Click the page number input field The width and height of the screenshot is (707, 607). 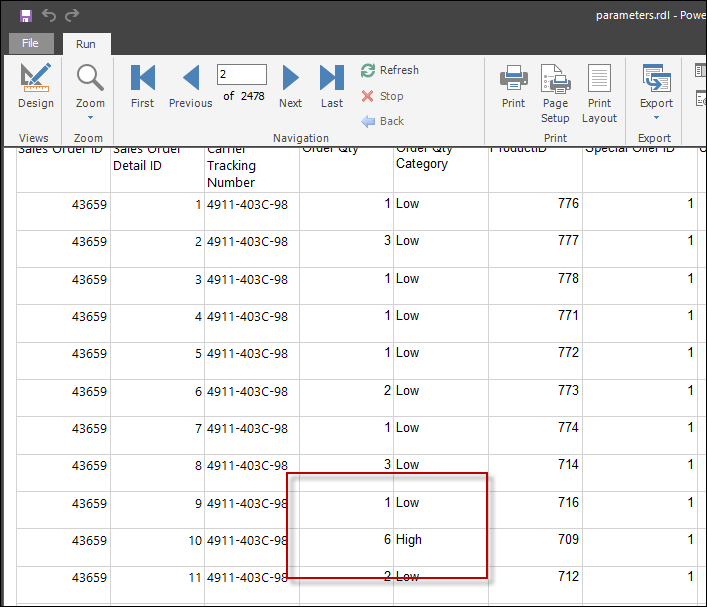click(x=241, y=74)
